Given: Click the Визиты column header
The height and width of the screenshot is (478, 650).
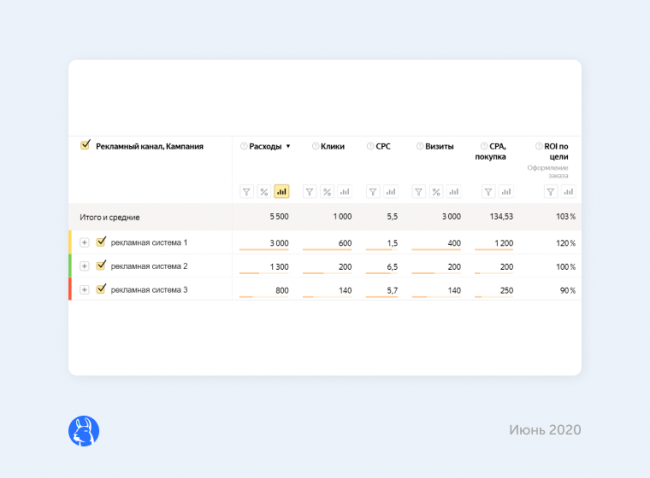Looking at the screenshot, I should [438, 146].
